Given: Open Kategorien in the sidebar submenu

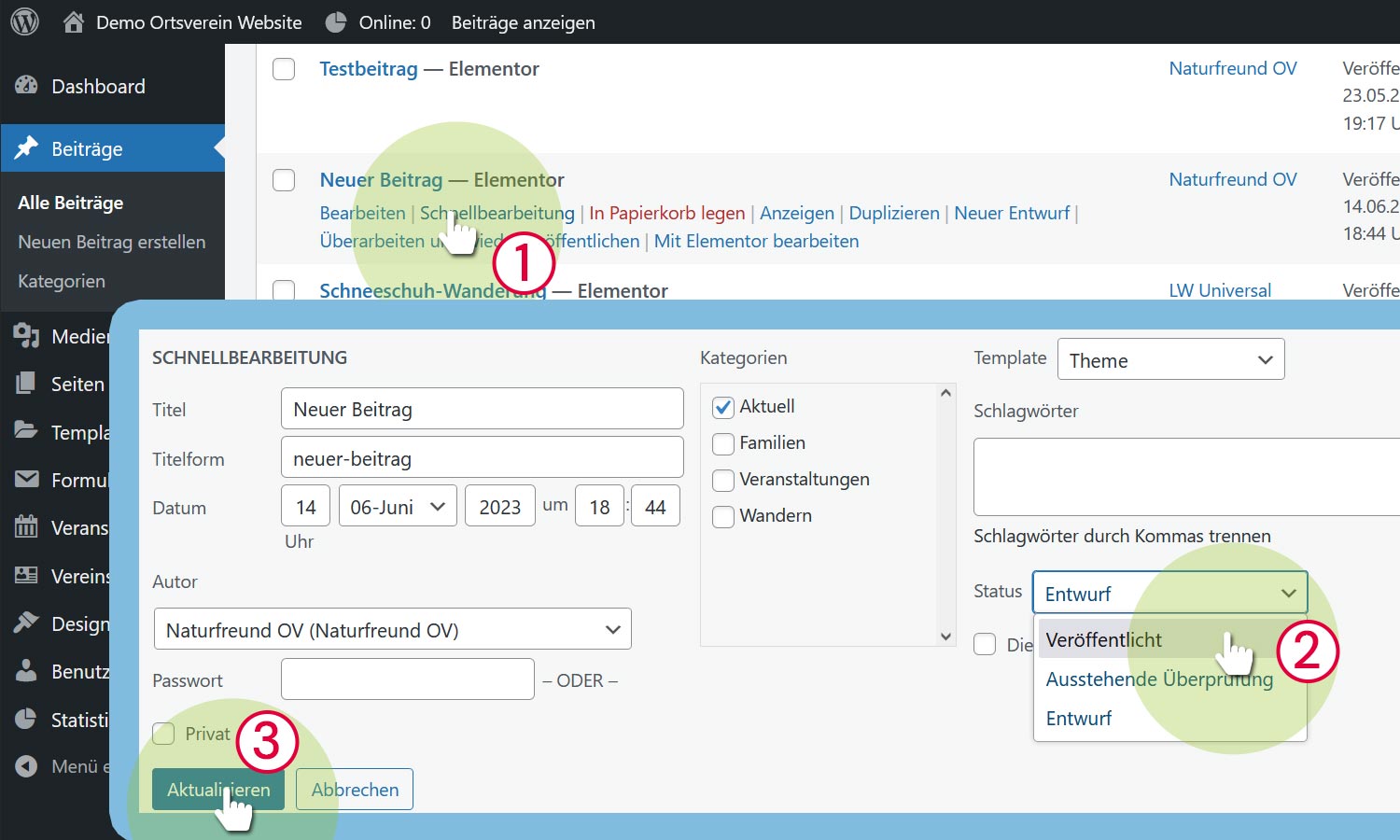Looking at the screenshot, I should click(x=62, y=281).
